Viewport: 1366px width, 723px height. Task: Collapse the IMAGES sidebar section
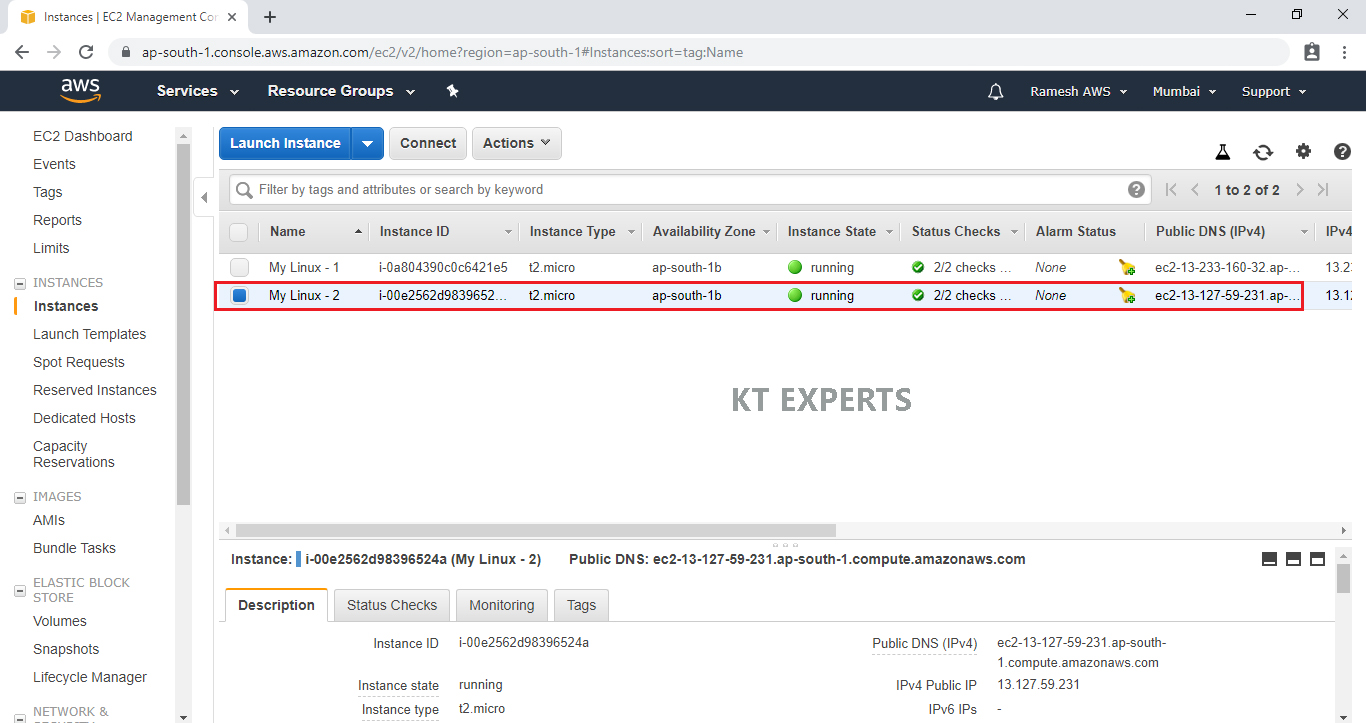[20, 498]
